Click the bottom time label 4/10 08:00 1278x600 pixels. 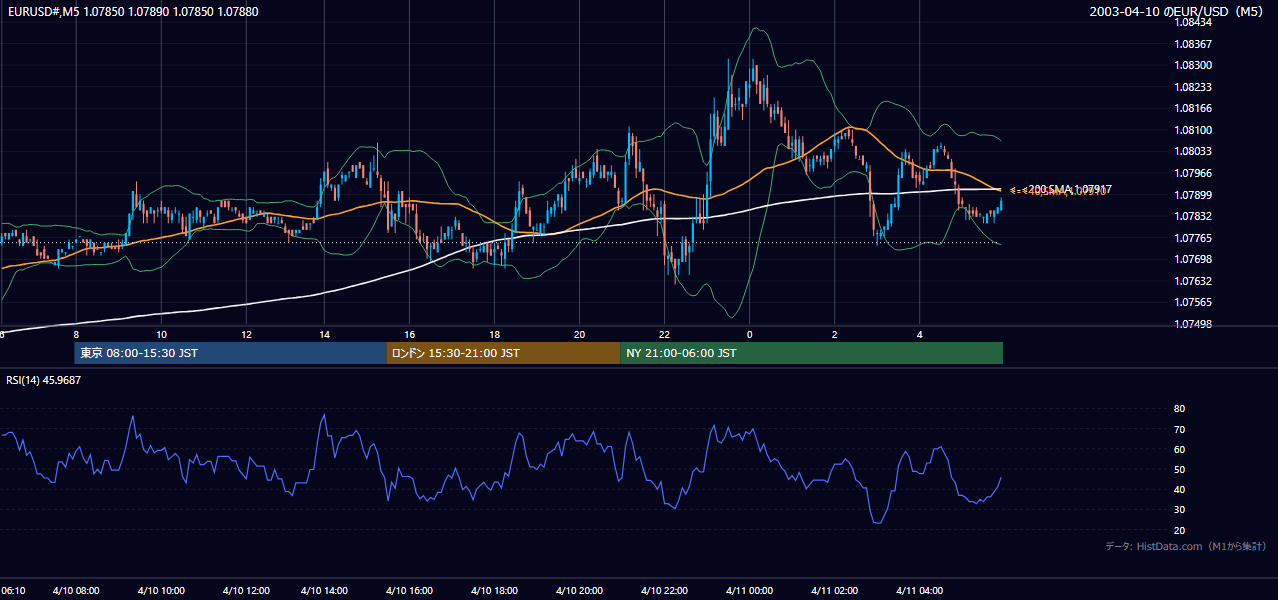(77, 591)
